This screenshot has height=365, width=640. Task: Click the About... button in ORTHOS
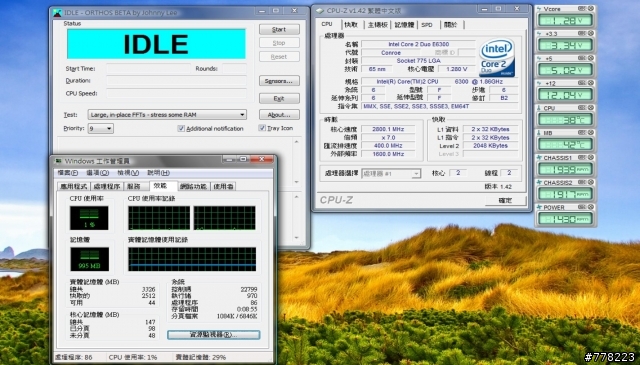coord(279,115)
